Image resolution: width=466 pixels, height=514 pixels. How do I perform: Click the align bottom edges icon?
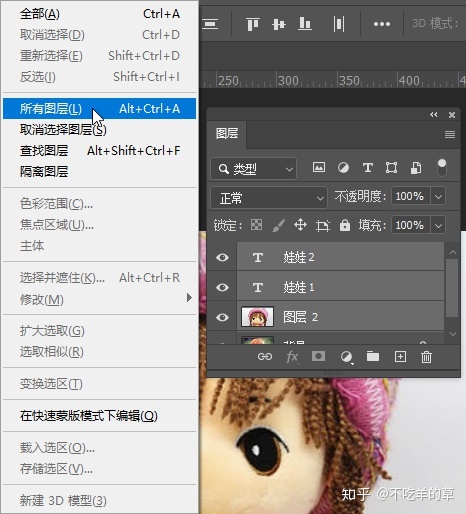[x=305, y=24]
